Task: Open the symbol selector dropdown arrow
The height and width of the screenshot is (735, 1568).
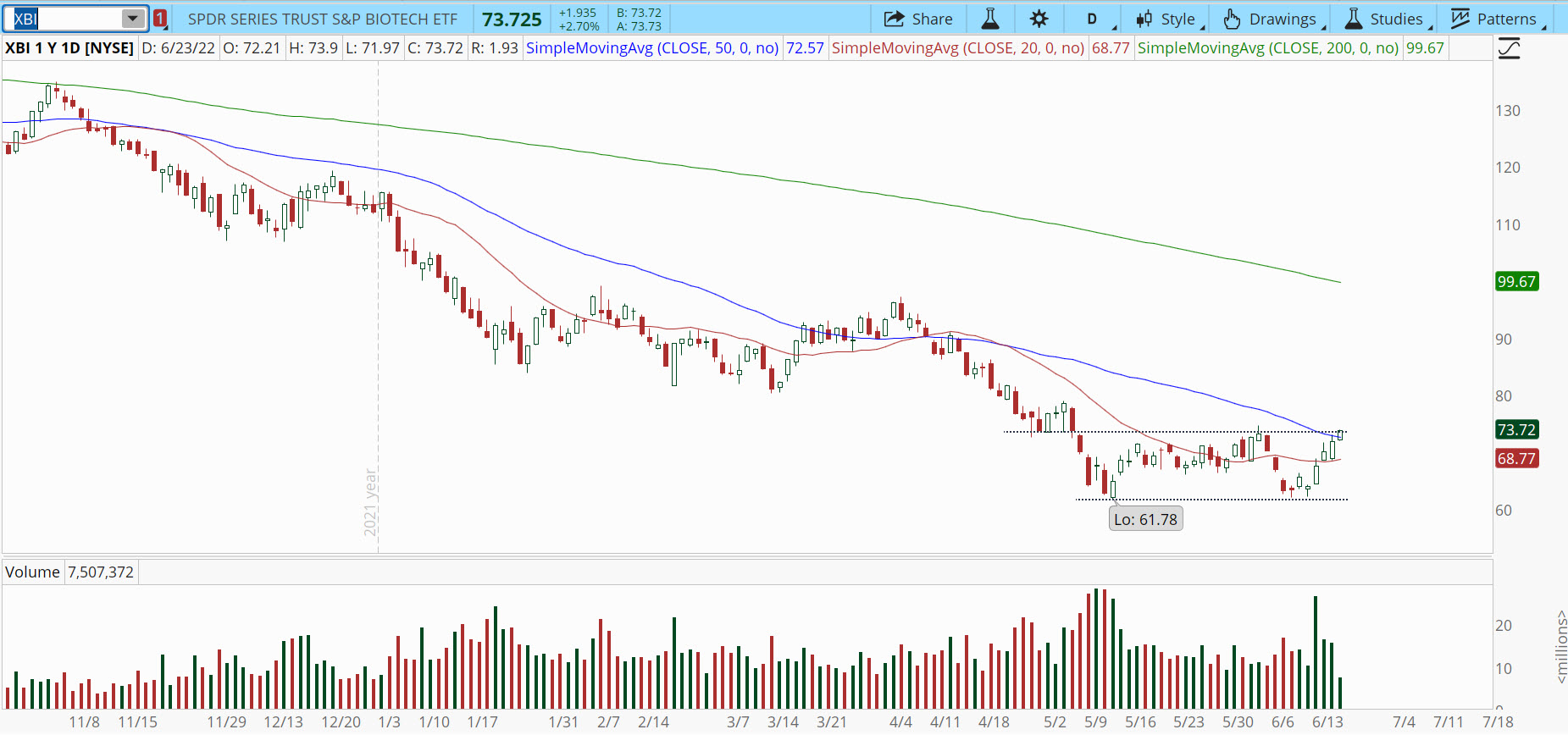Action: [133, 19]
